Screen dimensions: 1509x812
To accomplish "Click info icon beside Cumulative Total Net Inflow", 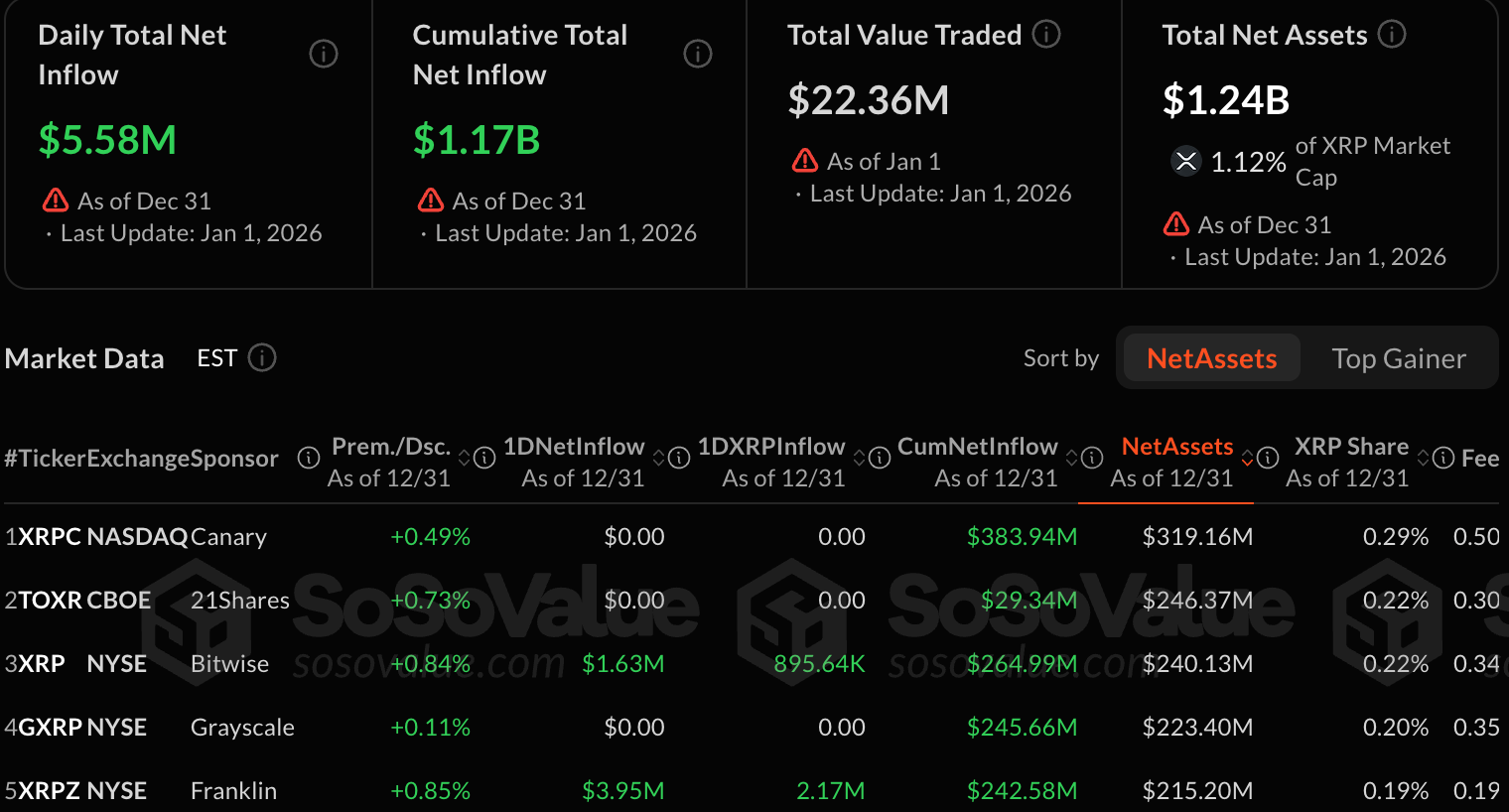I will pos(698,54).
